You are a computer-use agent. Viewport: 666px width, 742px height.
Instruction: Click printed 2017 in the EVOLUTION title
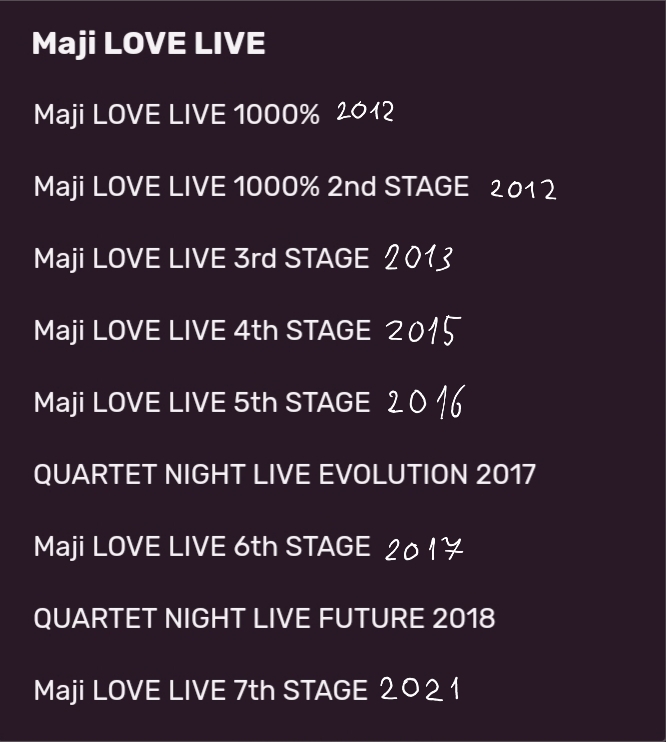click(506, 474)
